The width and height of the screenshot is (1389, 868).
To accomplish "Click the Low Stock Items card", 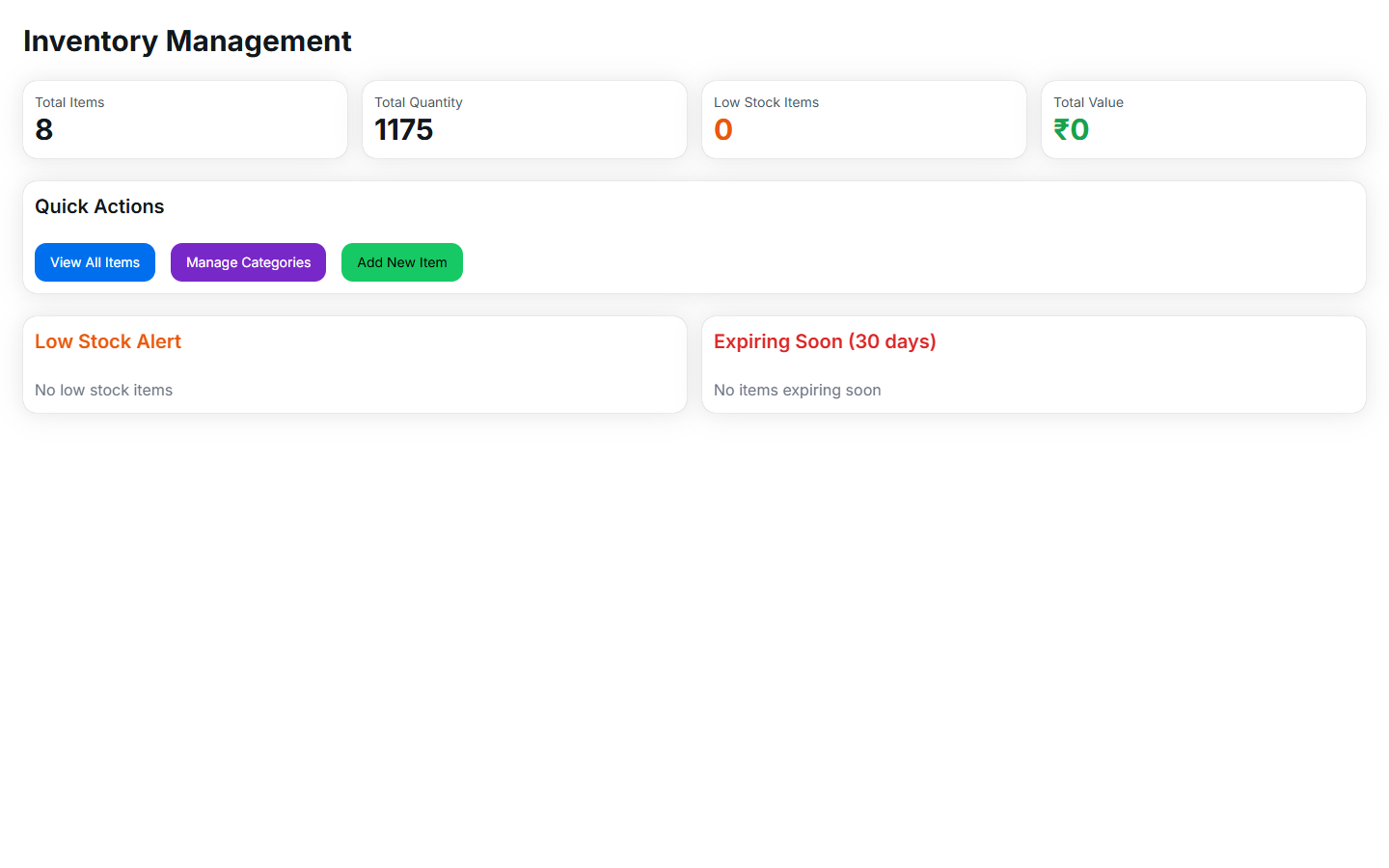I will point(864,120).
